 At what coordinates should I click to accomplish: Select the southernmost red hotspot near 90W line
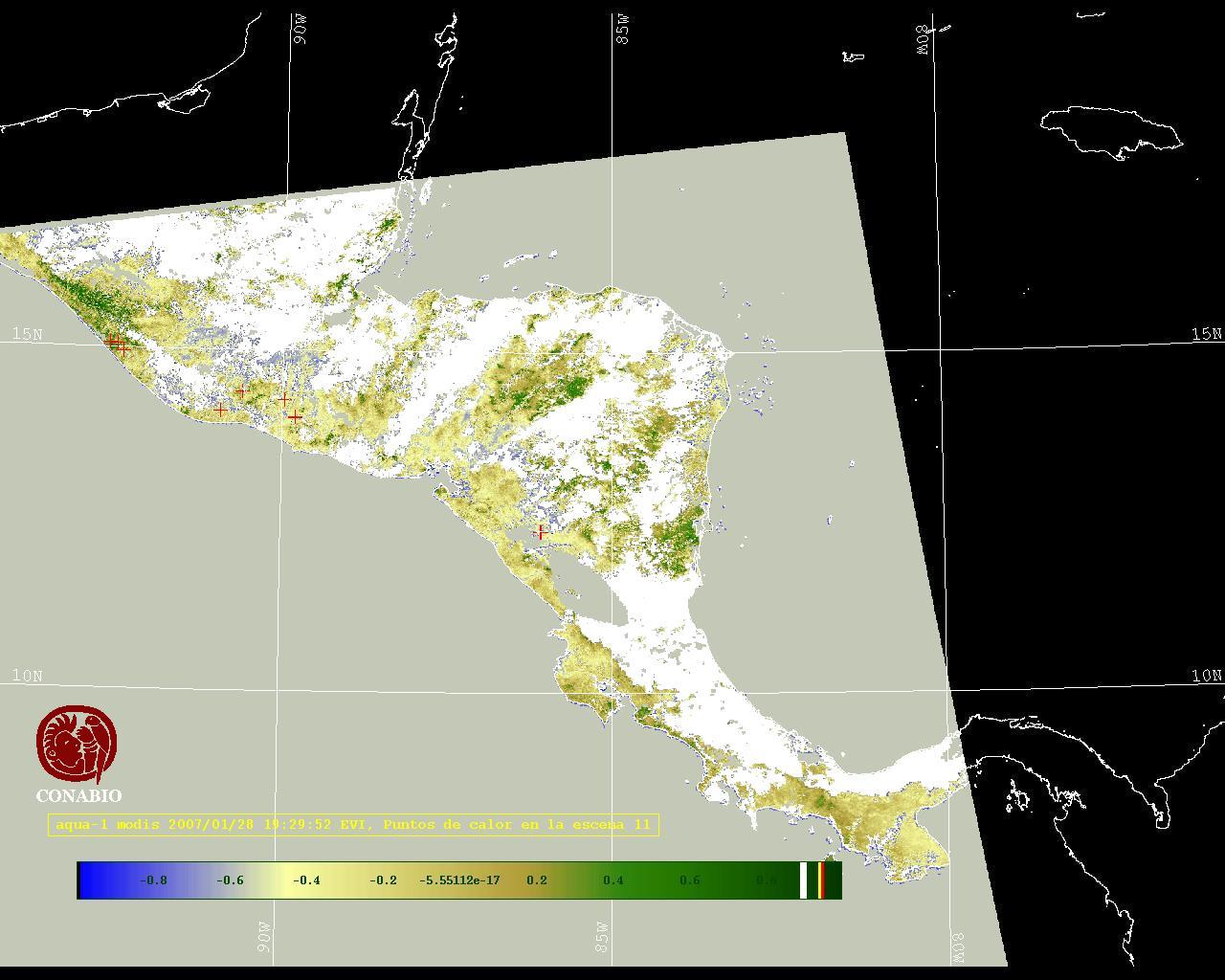[x=296, y=417]
